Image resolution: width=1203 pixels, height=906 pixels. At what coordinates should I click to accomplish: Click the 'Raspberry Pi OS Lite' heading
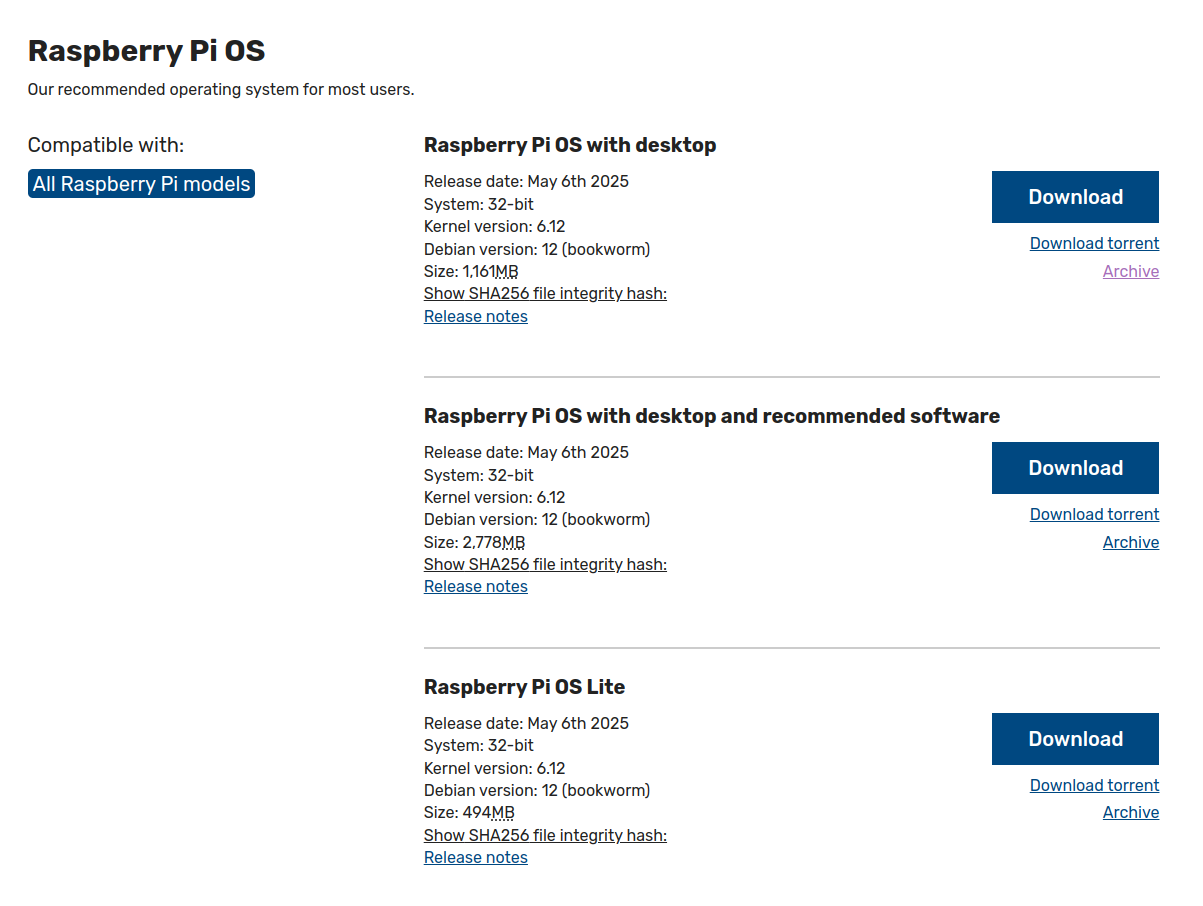pos(524,687)
